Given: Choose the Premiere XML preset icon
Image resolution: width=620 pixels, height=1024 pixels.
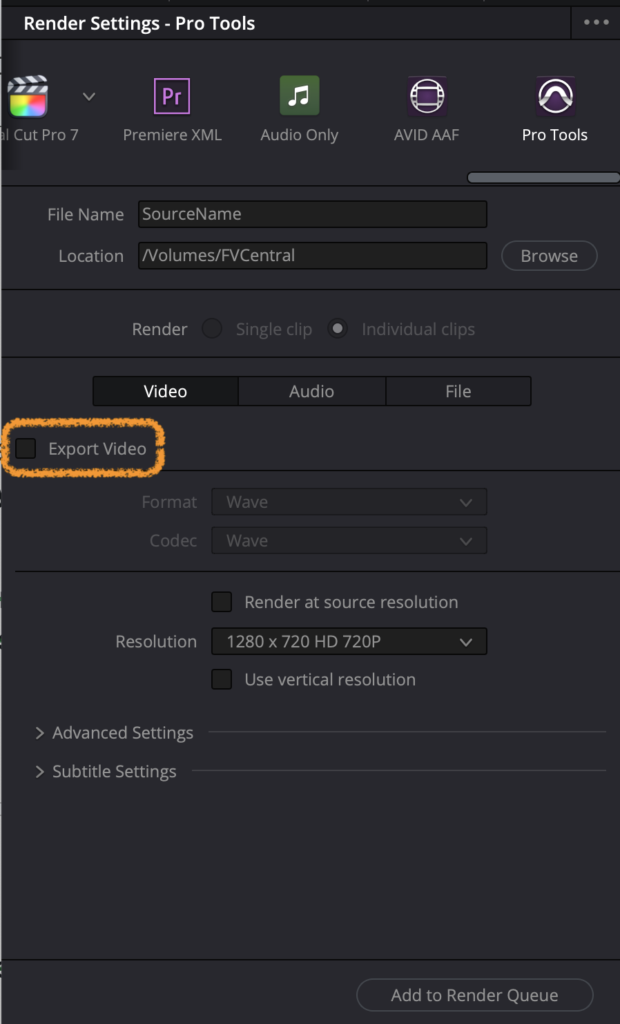Looking at the screenshot, I should pos(172,96).
